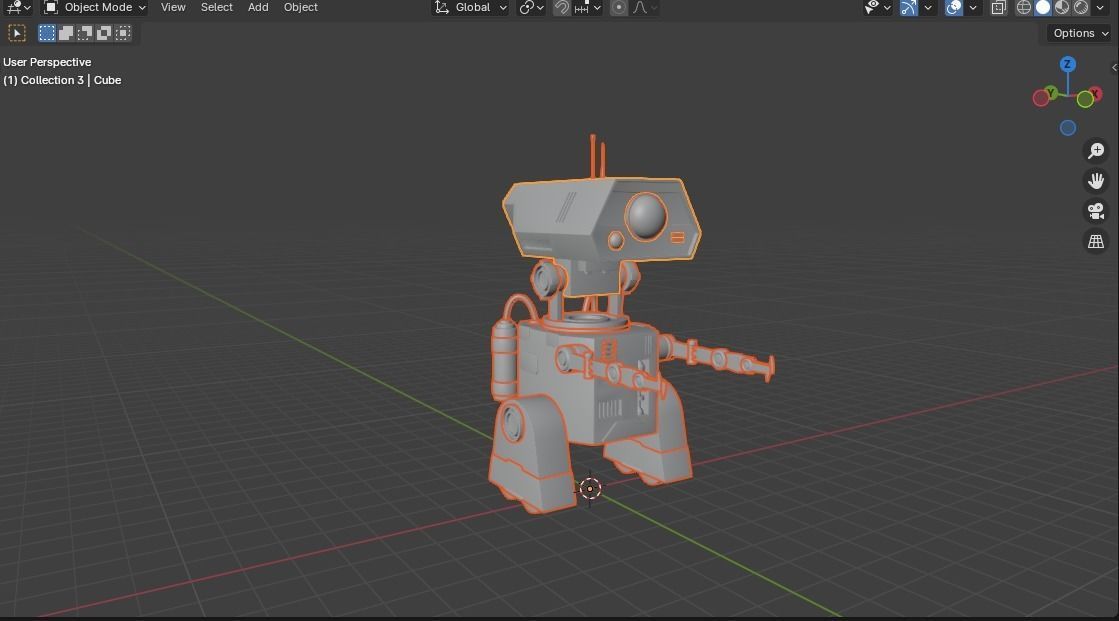Click the '(1) Collection 3 | Cube' text

[x=62, y=80]
